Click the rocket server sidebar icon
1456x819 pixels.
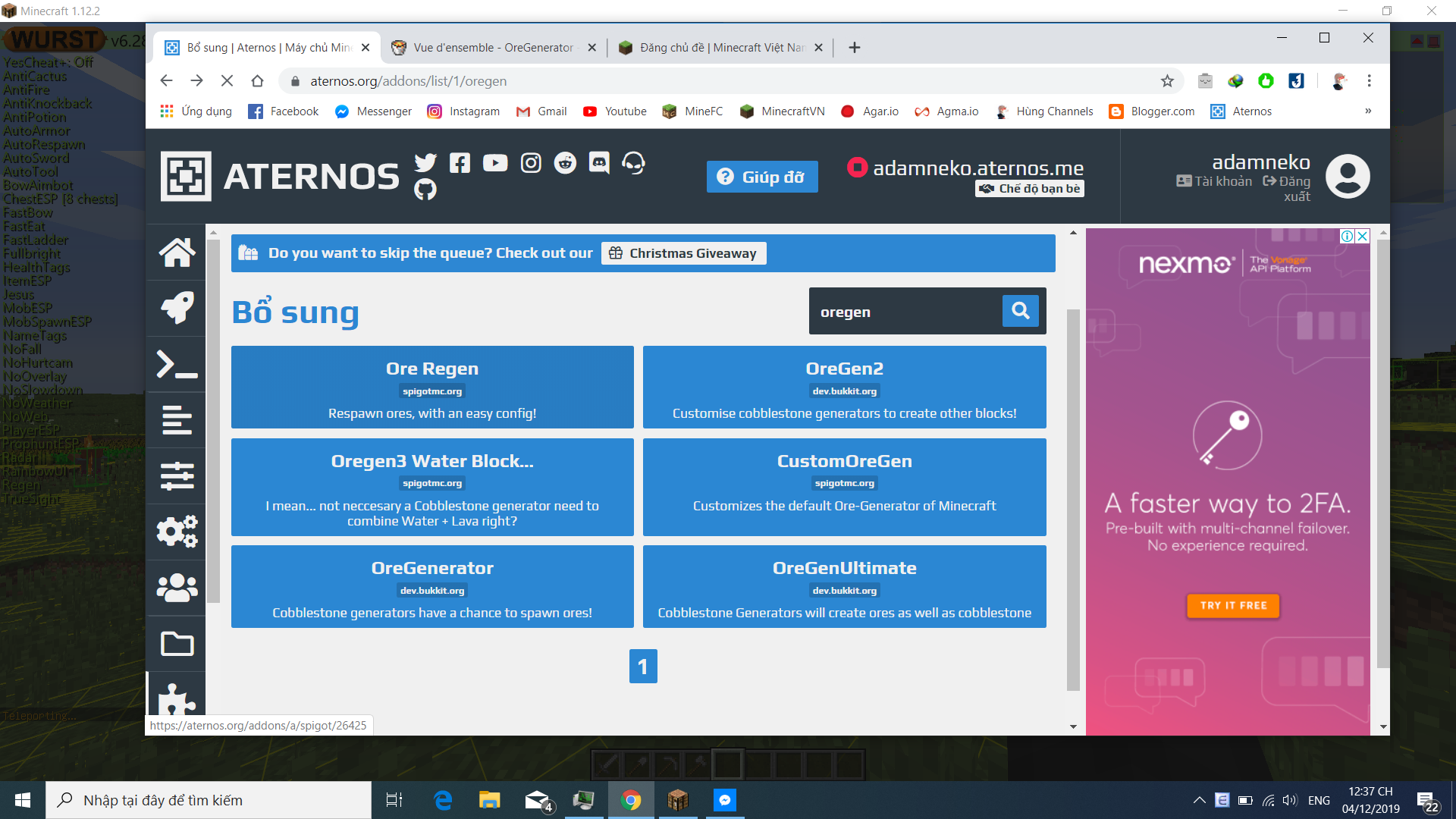pyautogui.click(x=177, y=308)
